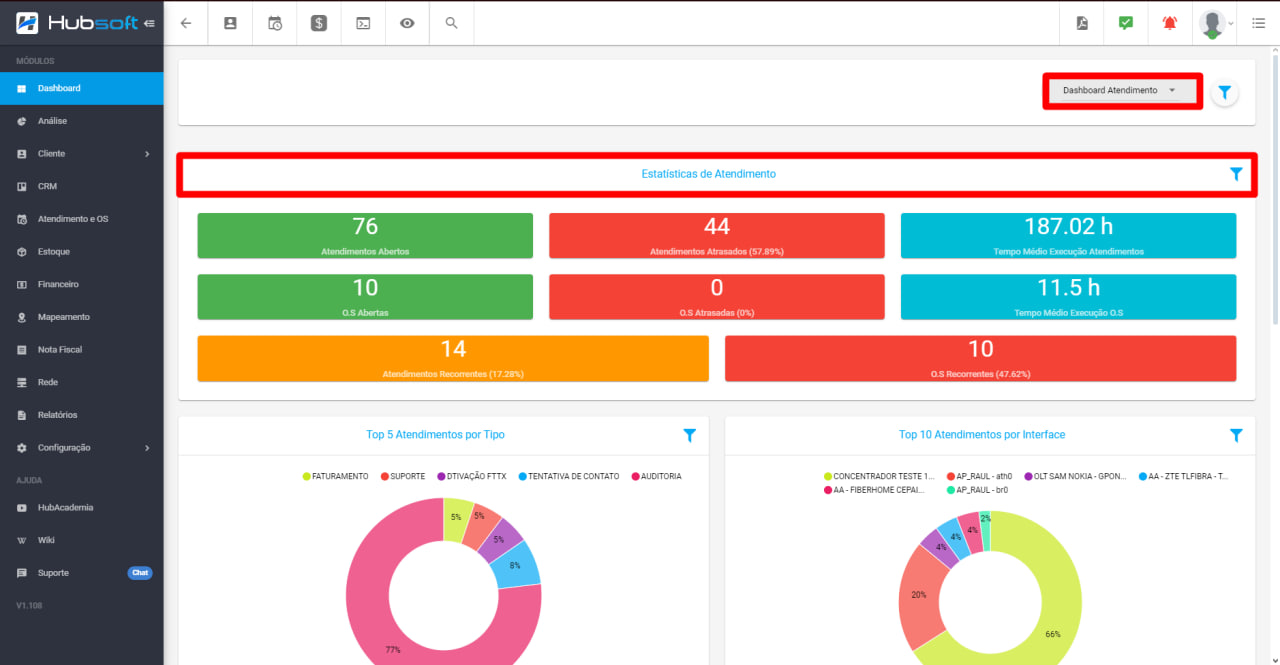Toggle AUDITORIA legend entry
This screenshot has width=1280, height=665.
(x=656, y=476)
